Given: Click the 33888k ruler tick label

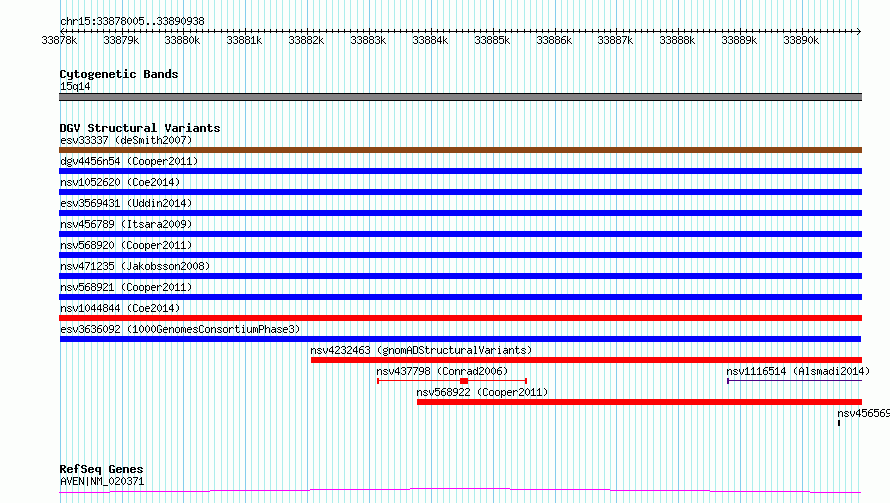Looking at the screenshot, I should [x=677, y=40].
